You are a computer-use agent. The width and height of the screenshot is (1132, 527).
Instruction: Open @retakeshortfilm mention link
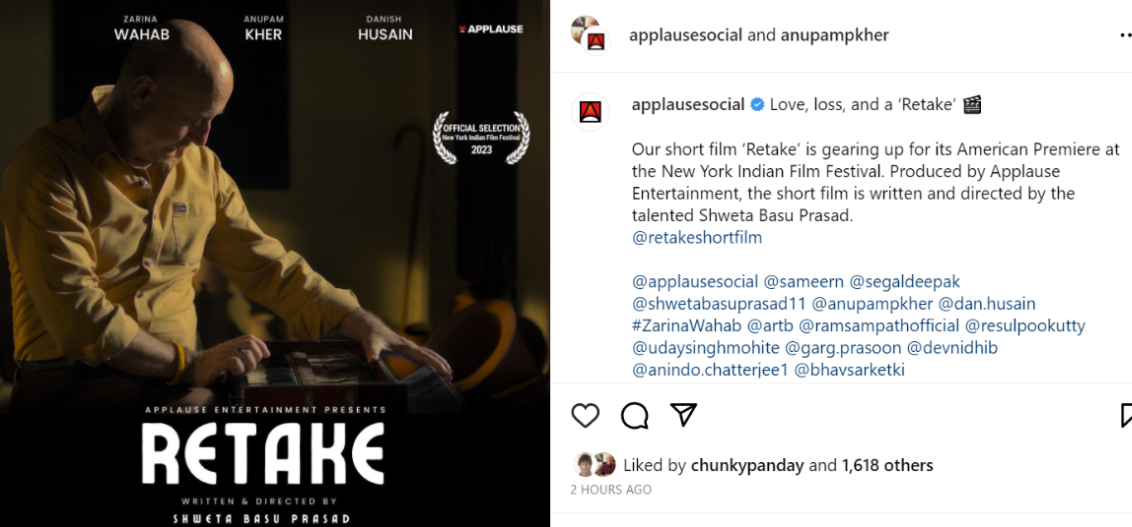click(697, 238)
